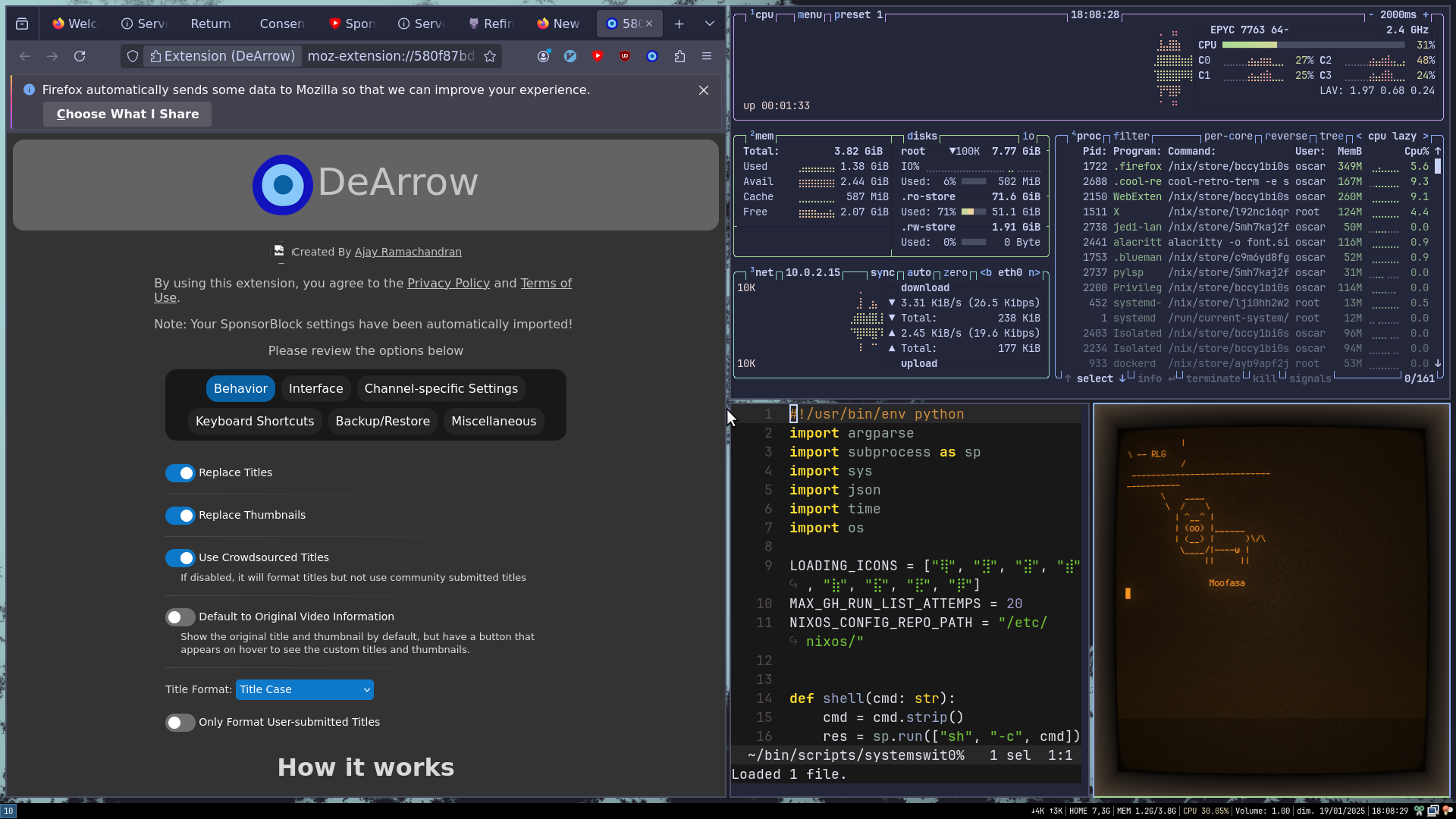Viewport: 1456px width, 819px height.
Task: Select next network interface n>
Action: (x=1034, y=273)
